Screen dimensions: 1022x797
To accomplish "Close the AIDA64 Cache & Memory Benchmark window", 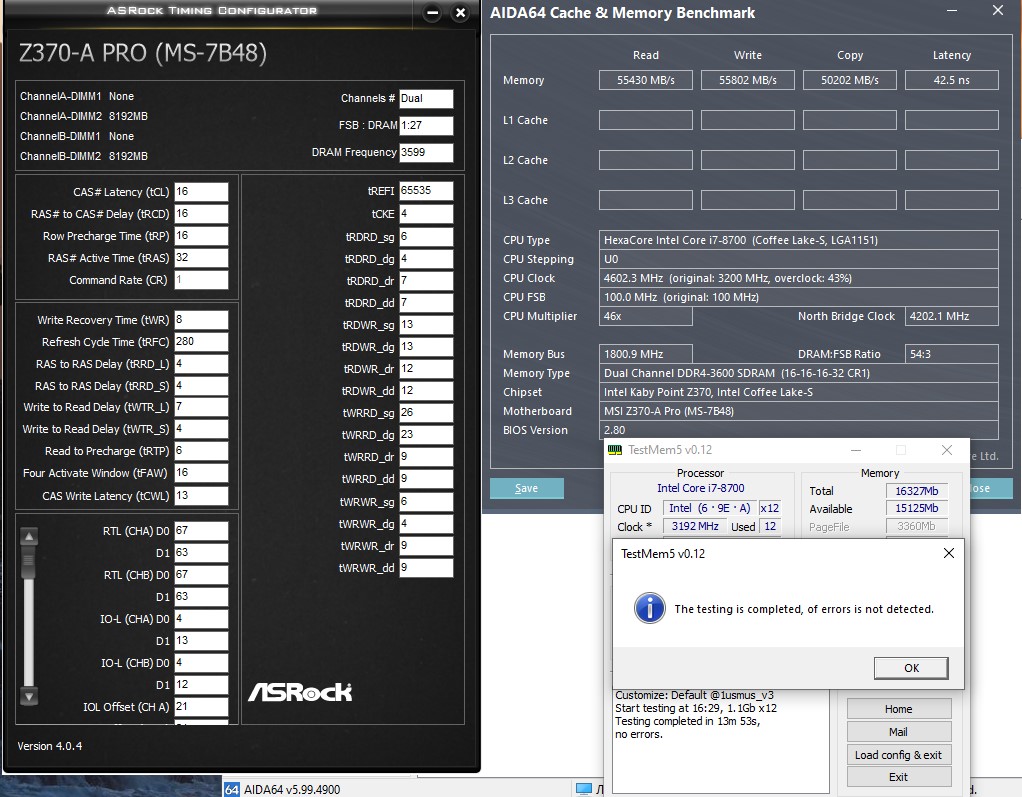I will (x=997, y=10).
